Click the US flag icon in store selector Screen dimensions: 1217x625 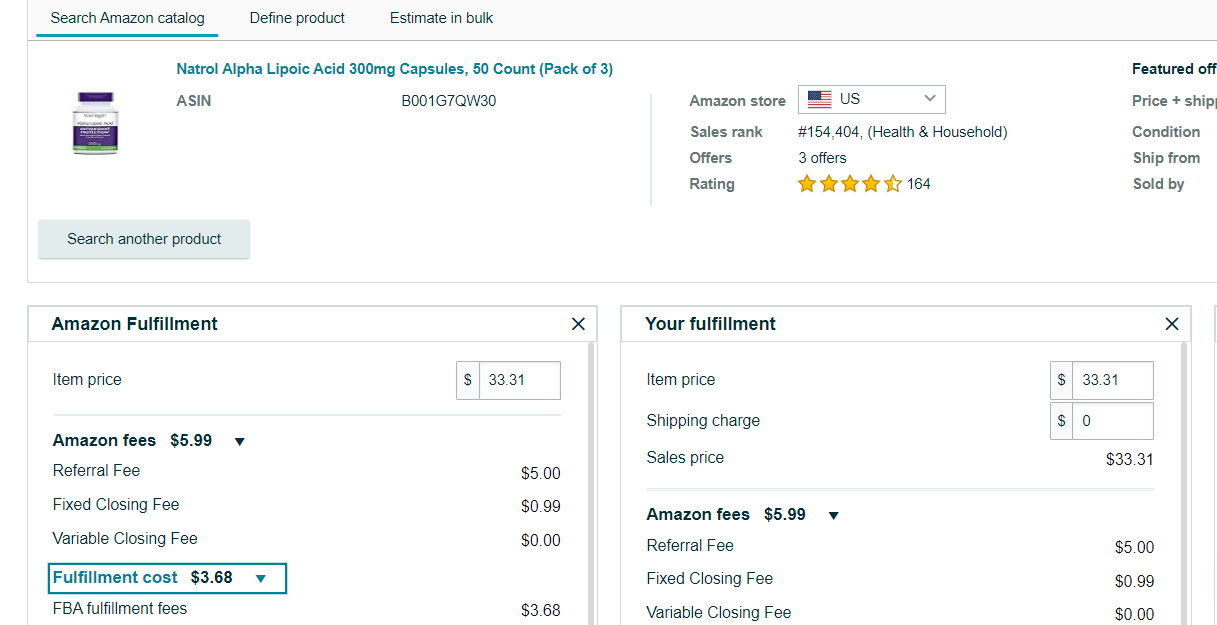point(819,99)
